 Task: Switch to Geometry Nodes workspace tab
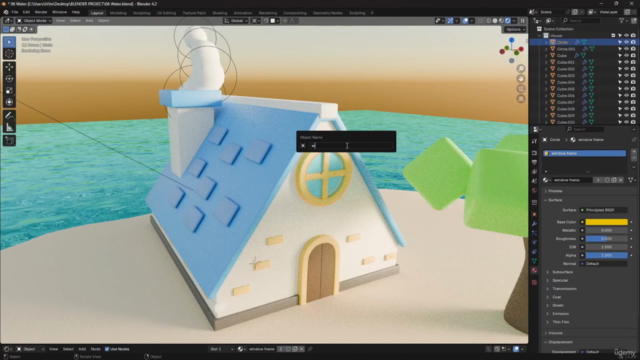[x=327, y=13]
